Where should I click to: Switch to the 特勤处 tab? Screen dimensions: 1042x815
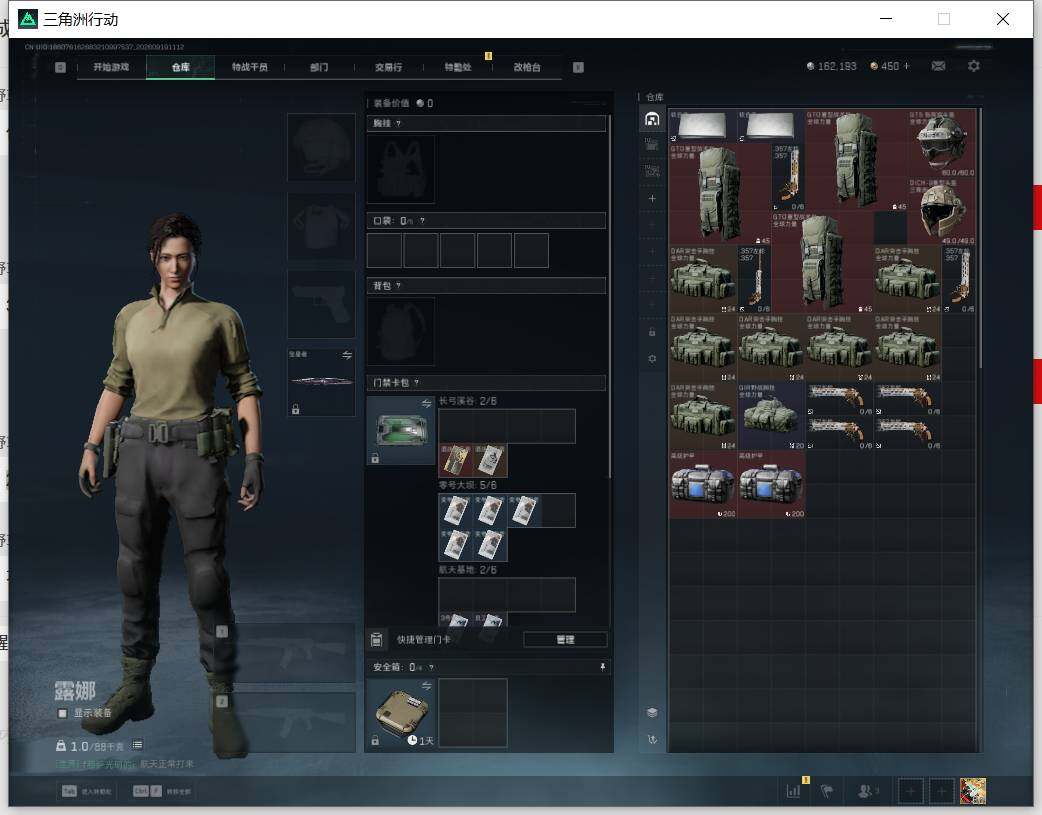pos(458,67)
